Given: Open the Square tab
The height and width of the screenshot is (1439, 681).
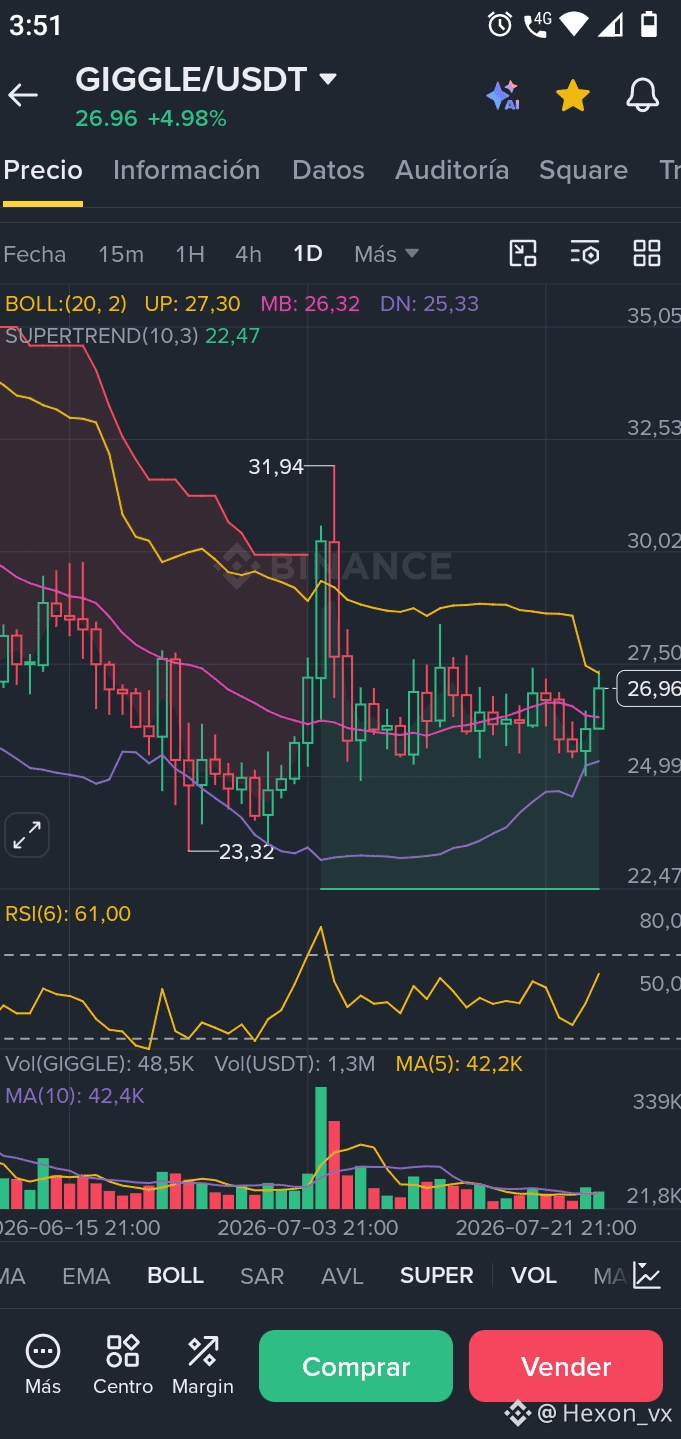Looking at the screenshot, I should tap(583, 170).
